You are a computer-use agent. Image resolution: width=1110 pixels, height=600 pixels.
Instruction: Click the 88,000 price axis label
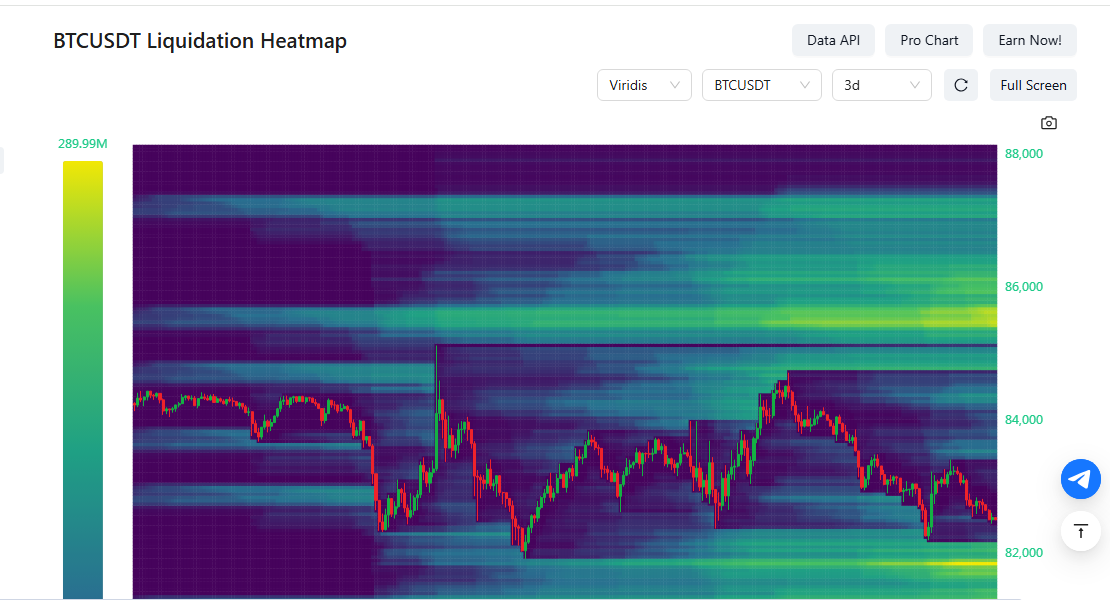tap(1023, 154)
